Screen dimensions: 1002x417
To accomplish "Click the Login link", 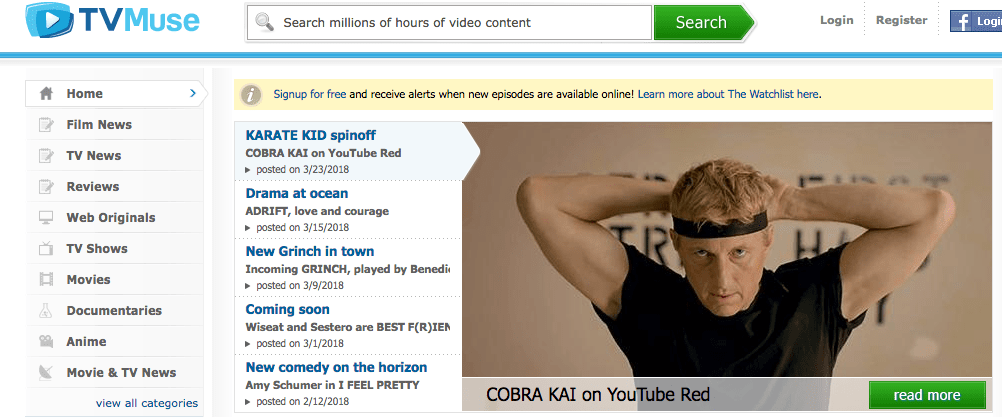I will (x=836, y=20).
